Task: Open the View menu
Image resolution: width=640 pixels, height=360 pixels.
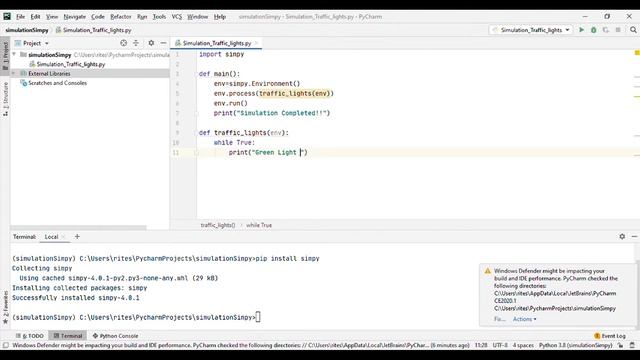Action: click(x=52, y=17)
